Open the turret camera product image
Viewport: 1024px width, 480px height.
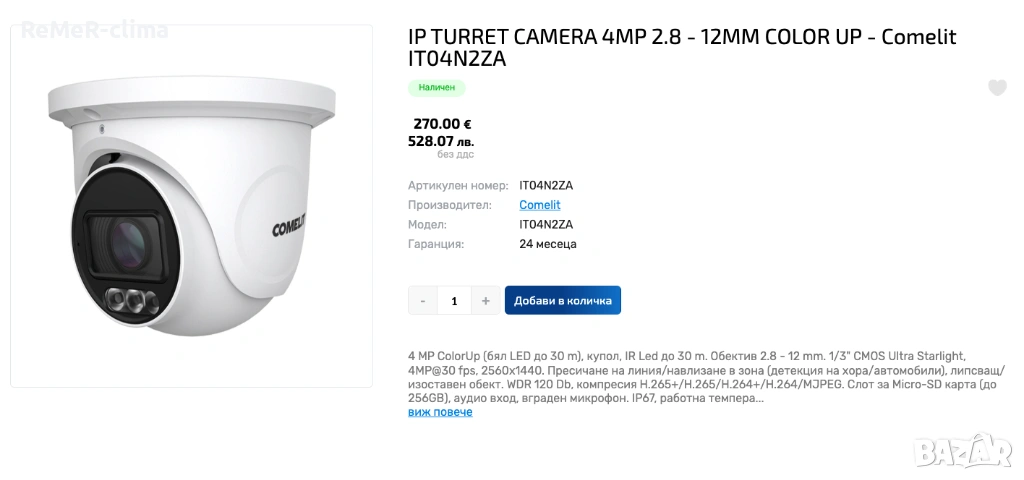click(191, 206)
